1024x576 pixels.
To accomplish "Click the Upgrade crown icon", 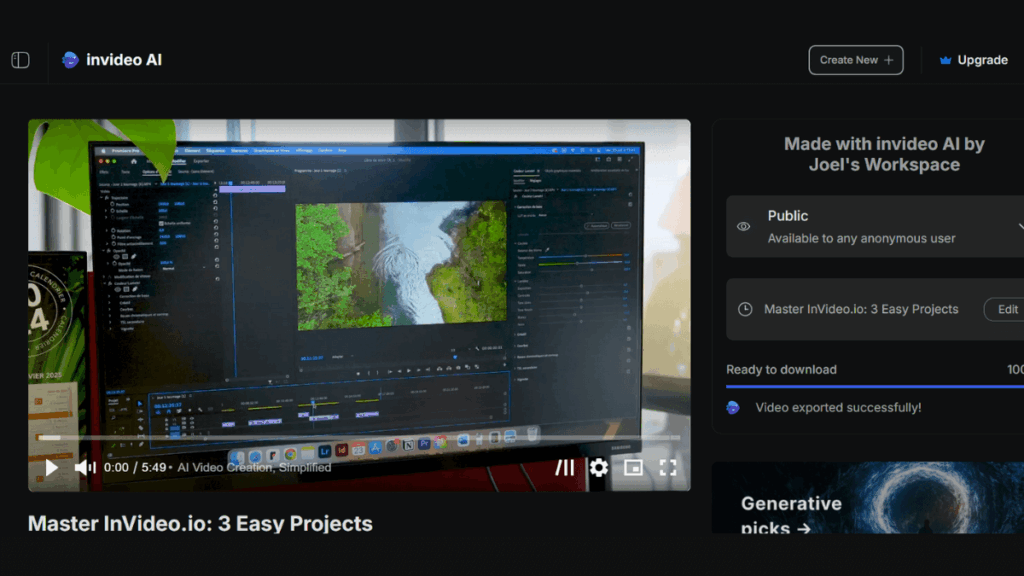I will (x=945, y=60).
